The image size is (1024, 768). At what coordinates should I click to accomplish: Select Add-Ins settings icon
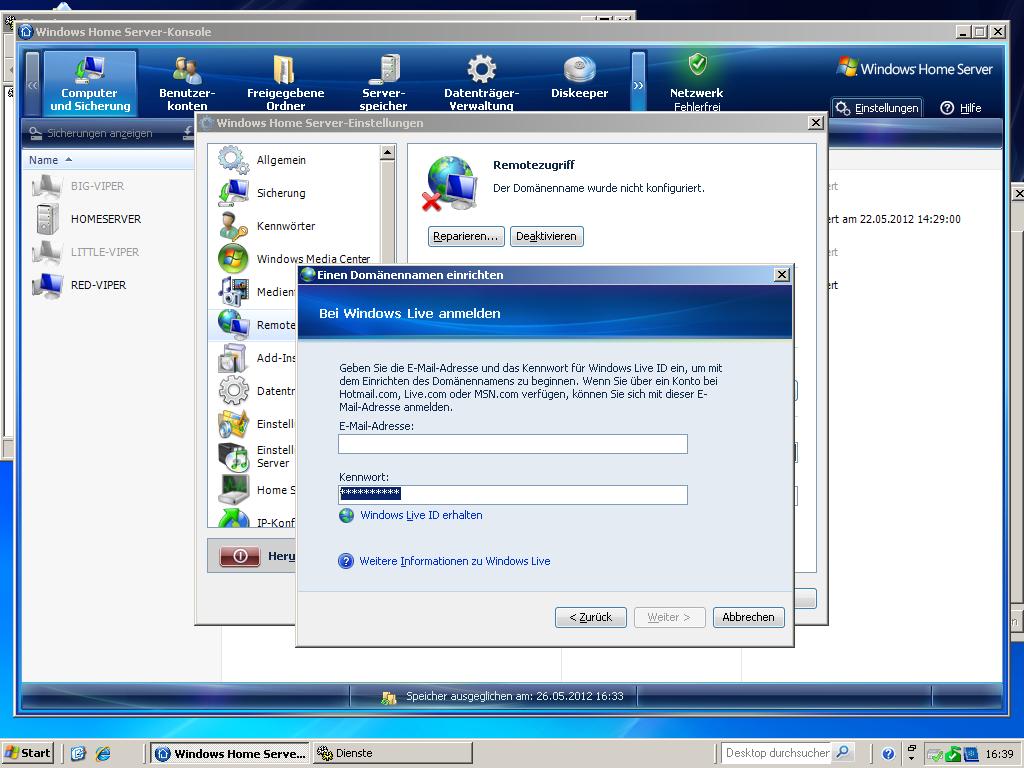pyautogui.click(x=233, y=358)
